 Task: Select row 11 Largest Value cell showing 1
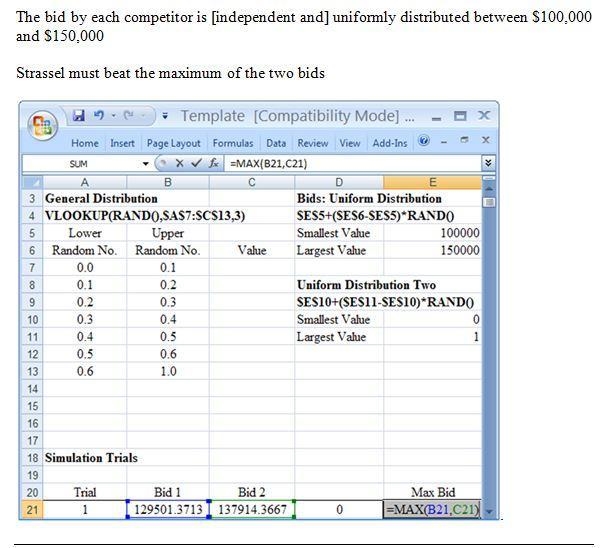(x=432, y=337)
